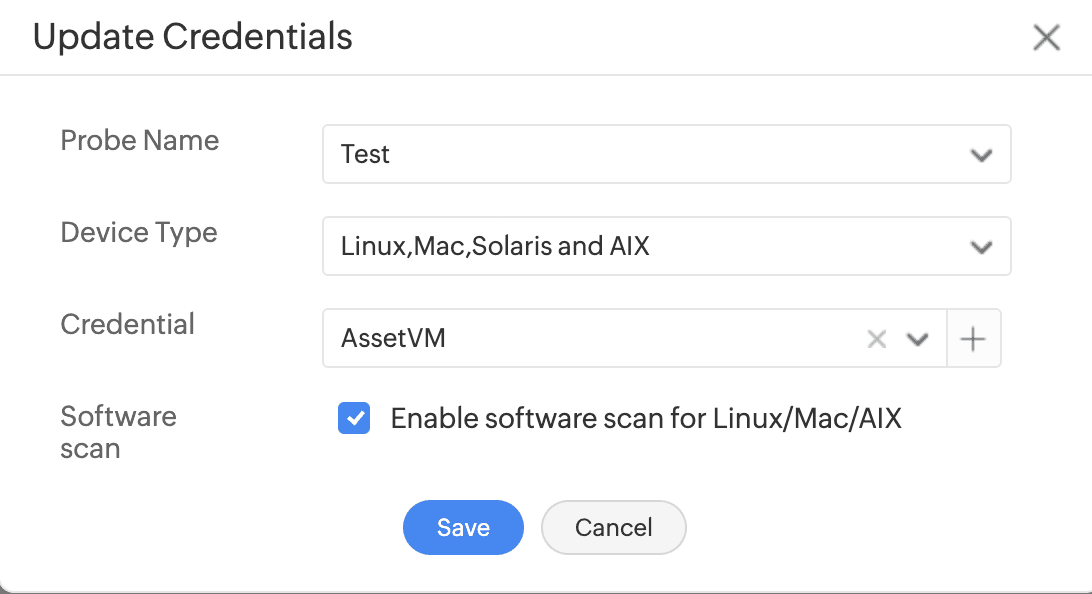Open the Credential dropdown chevron

[917, 339]
